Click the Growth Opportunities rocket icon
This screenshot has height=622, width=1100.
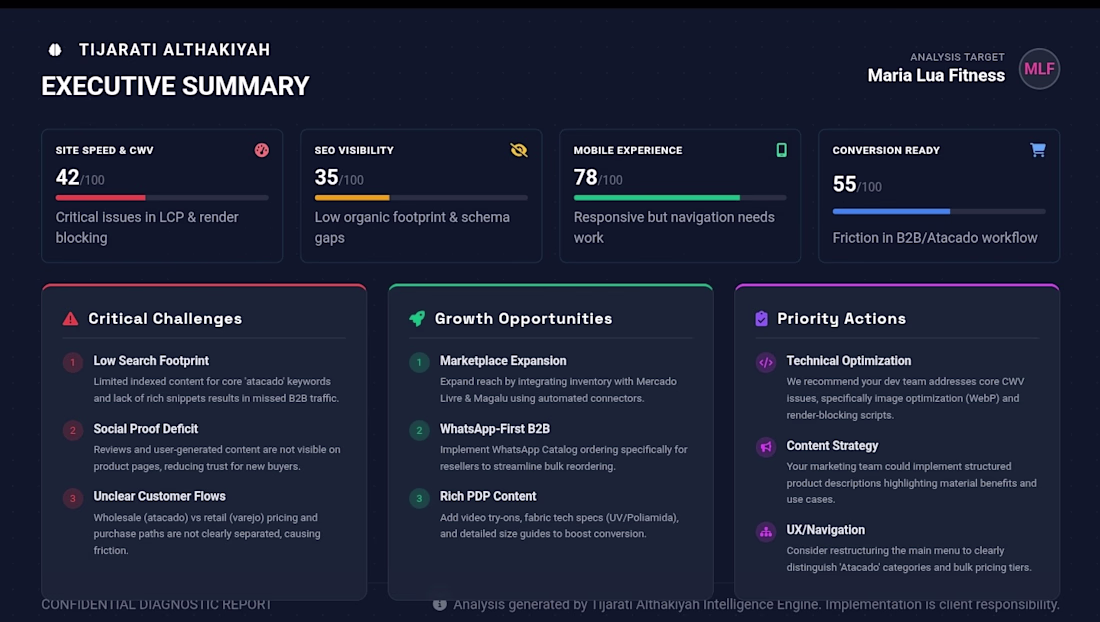coord(417,319)
